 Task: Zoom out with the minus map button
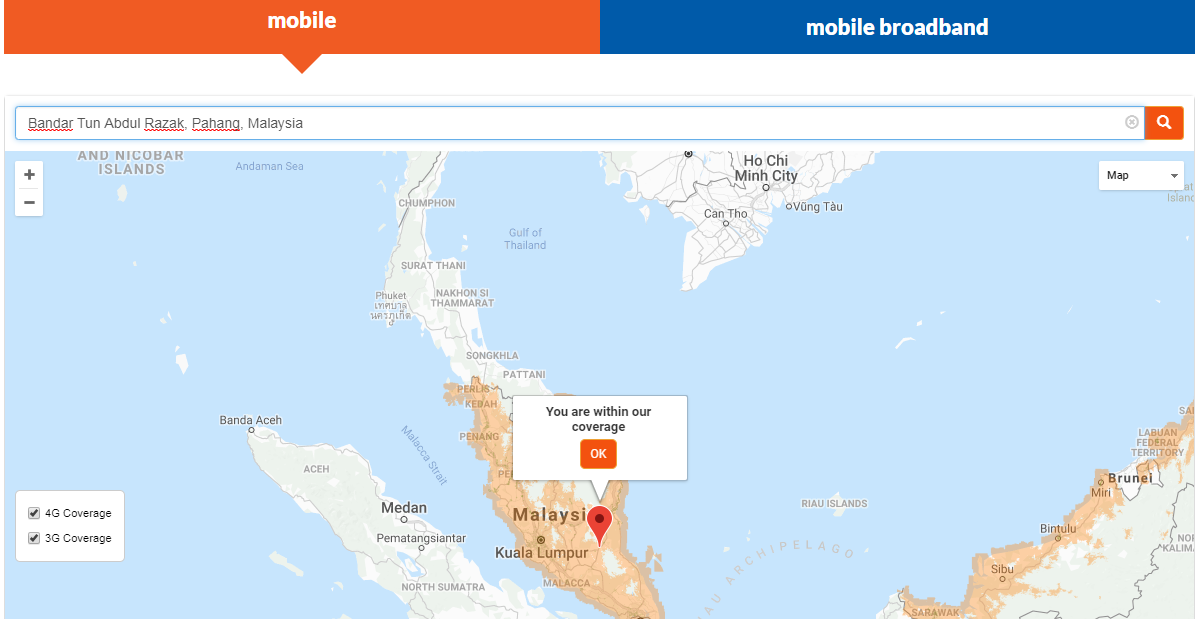[29, 202]
